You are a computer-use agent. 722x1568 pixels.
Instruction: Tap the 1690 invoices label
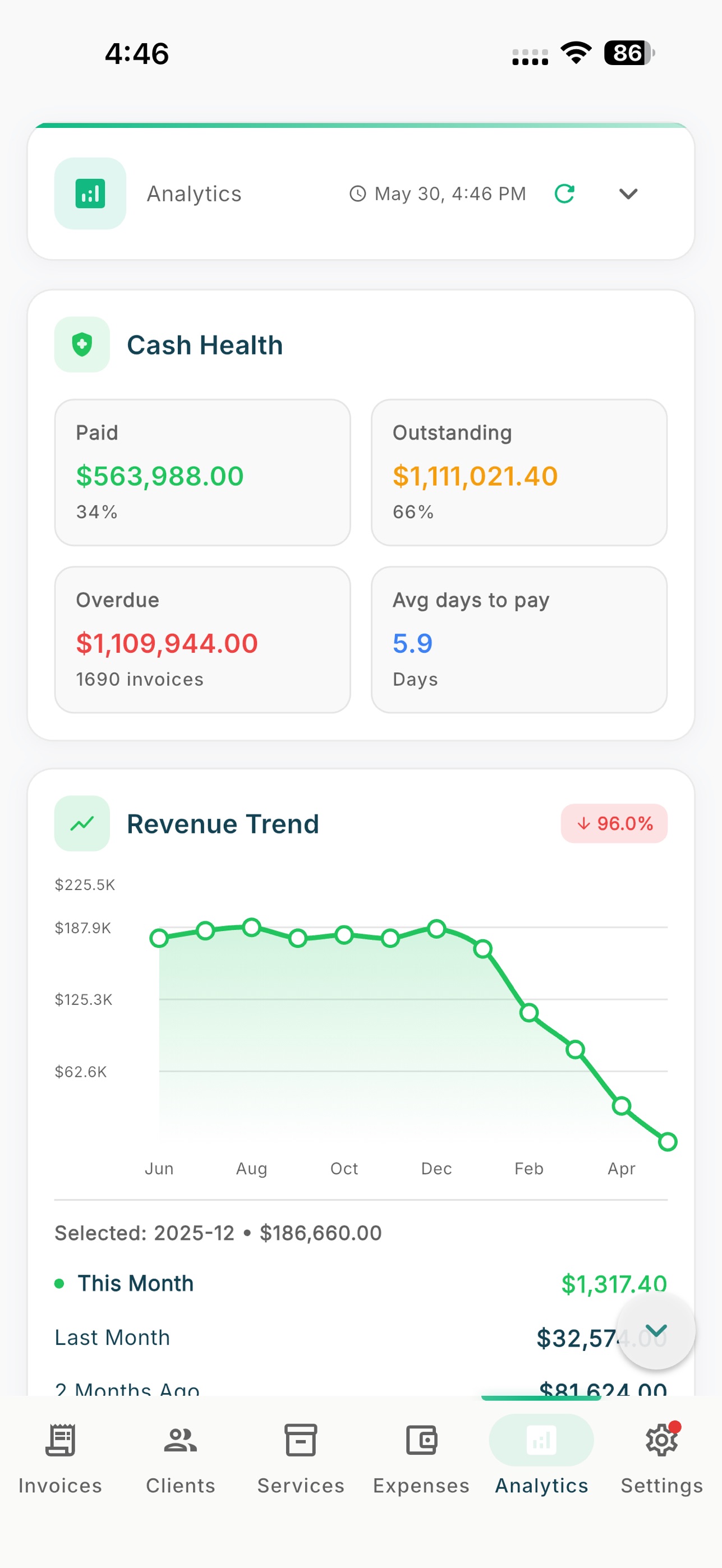[140, 679]
